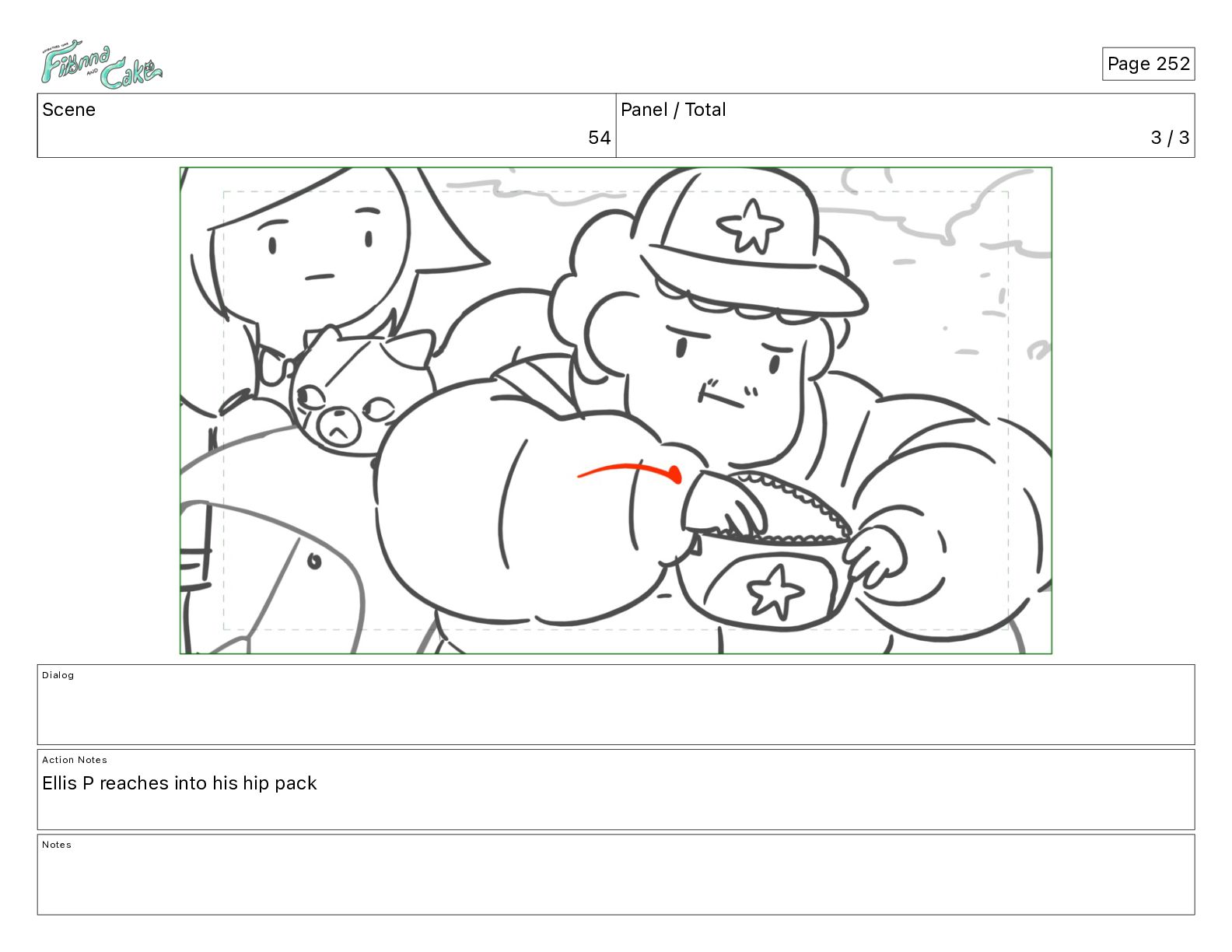Click the Notes section label
This screenshot has width=1232, height=952.
pyautogui.click(x=57, y=845)
